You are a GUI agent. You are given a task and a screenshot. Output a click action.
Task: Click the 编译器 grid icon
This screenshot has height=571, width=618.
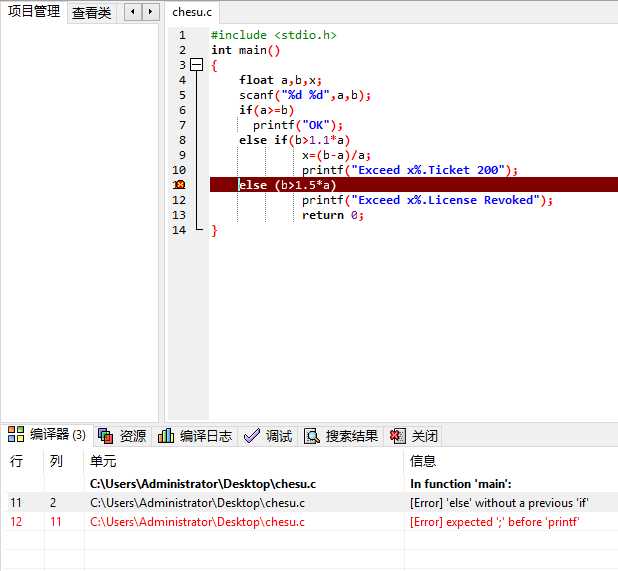[x=16, y=434]
